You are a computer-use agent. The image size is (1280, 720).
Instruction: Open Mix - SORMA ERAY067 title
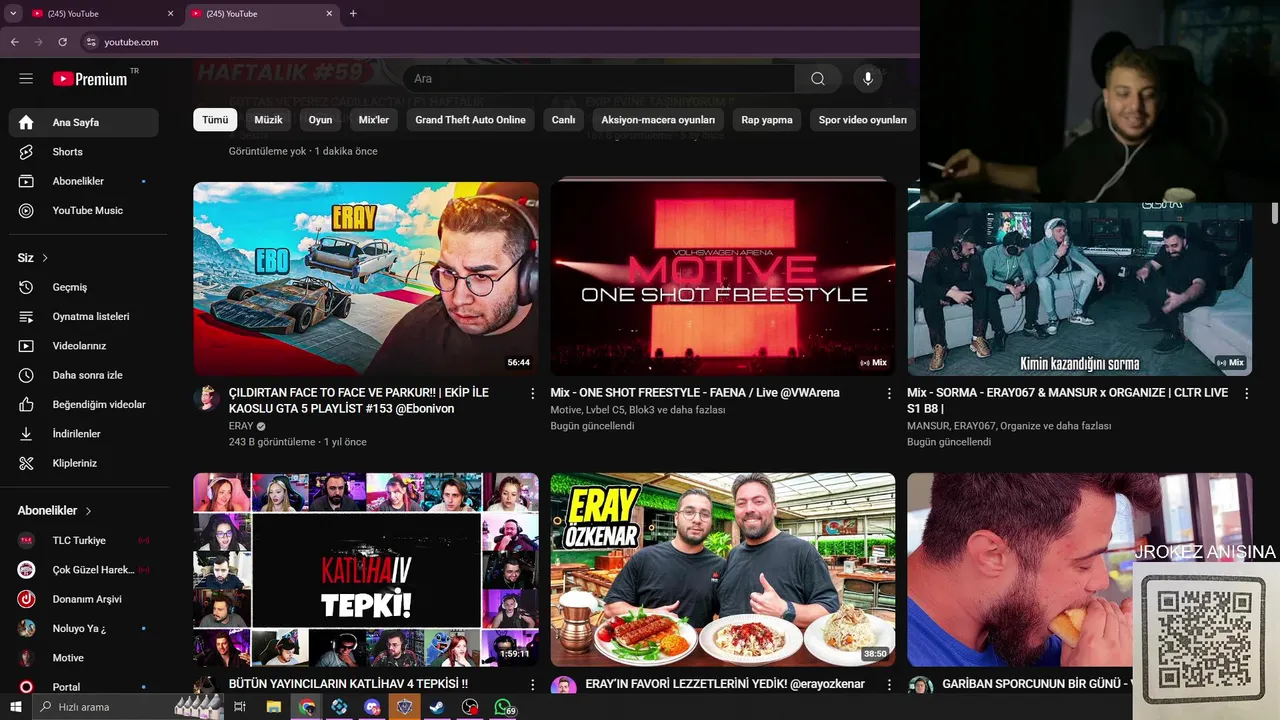tap(1067, 401)
